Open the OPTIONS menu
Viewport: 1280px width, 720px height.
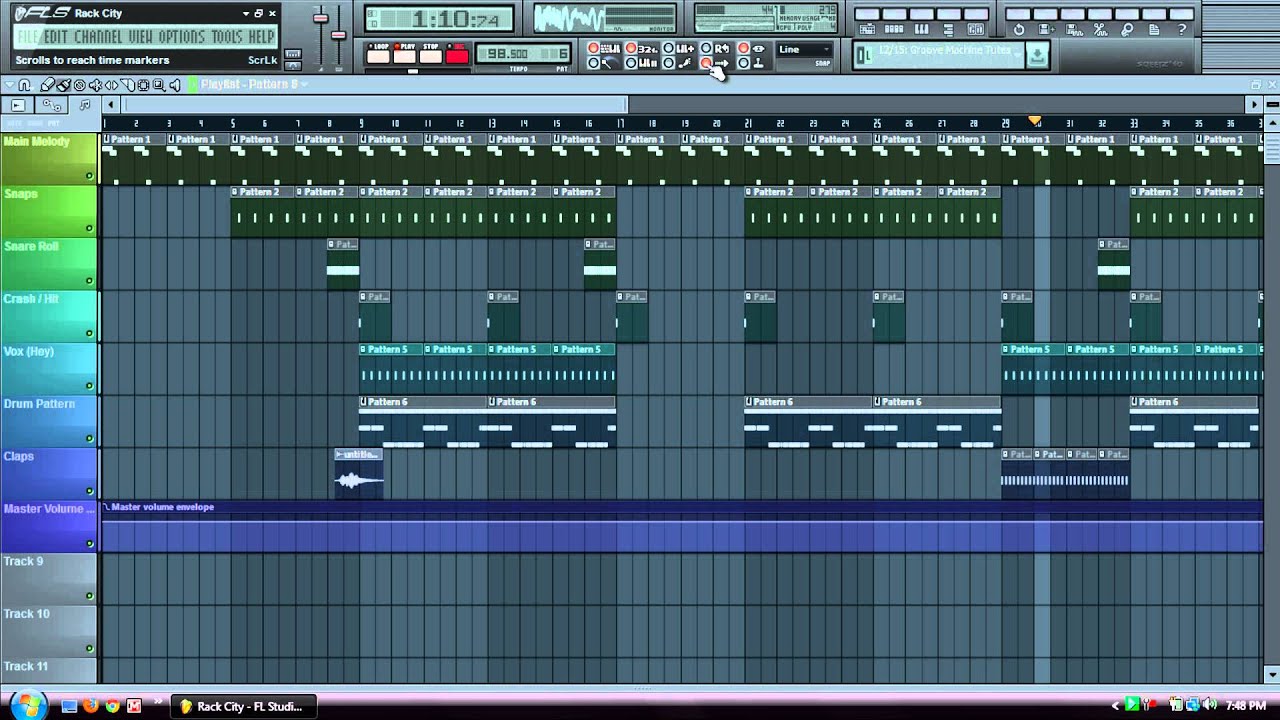coord(182,37)
